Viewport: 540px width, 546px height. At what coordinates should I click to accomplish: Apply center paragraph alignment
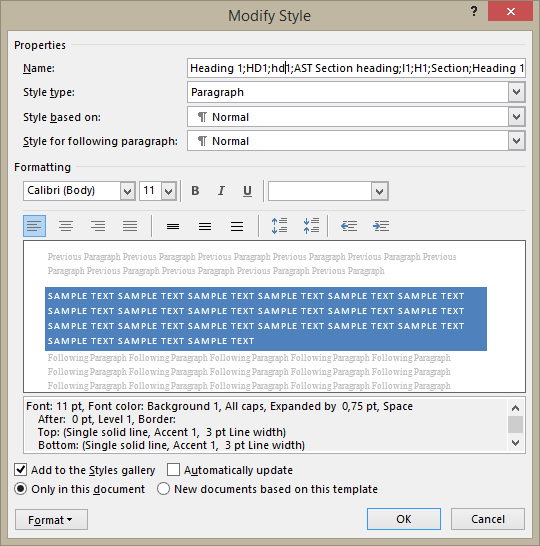click(66, 226)
